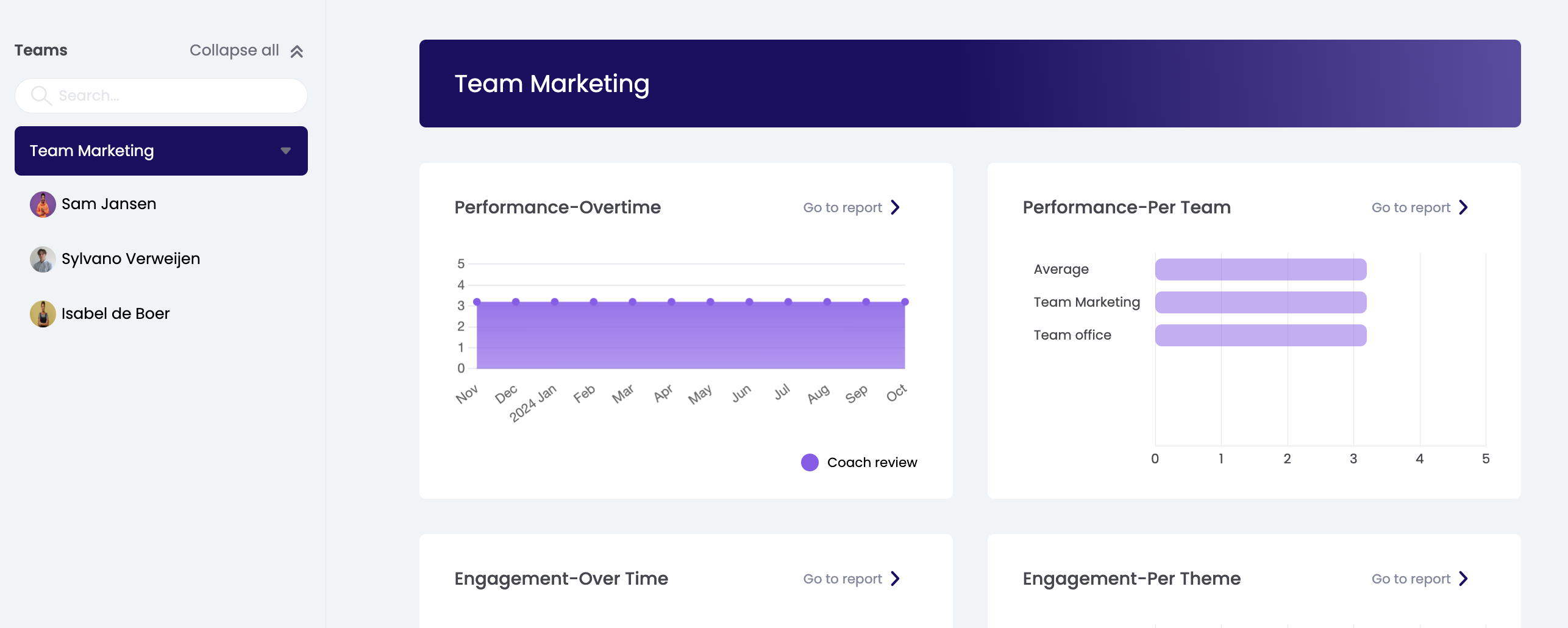The width and height of the screenshot is (1568, 628).
Task: Collapse all teams in sidebar
Action: [x=234, y=51]
